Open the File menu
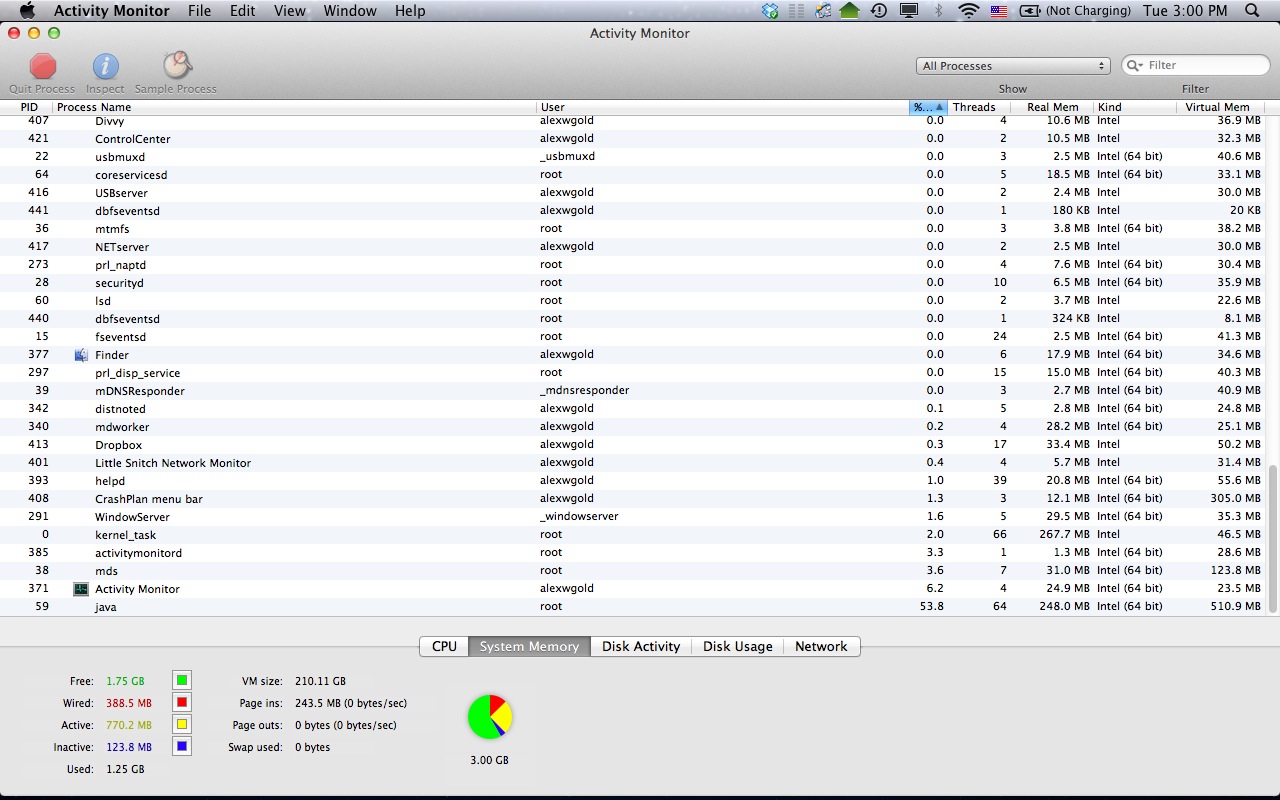This screenshot has height=800, width=1280. click(x=199, y=11)
